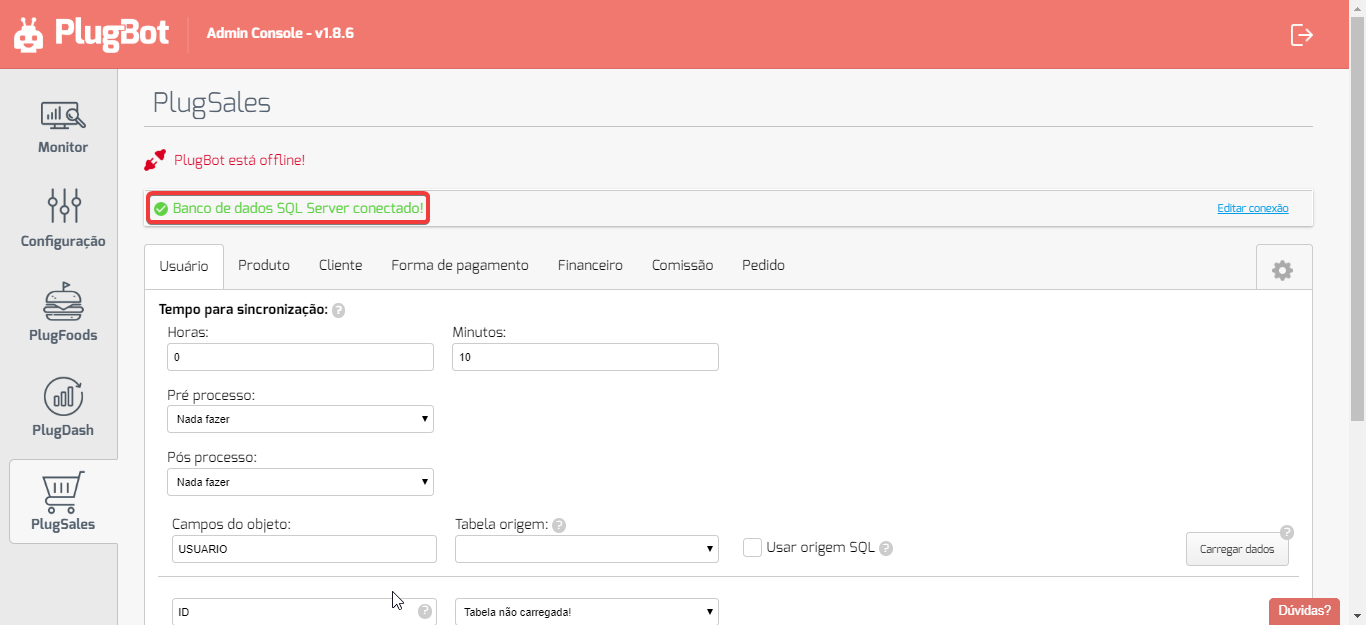Switch to the Financeiro tab
This screenshot has width=1366, height=625.
pyautogui.click(x=590, y=265)
